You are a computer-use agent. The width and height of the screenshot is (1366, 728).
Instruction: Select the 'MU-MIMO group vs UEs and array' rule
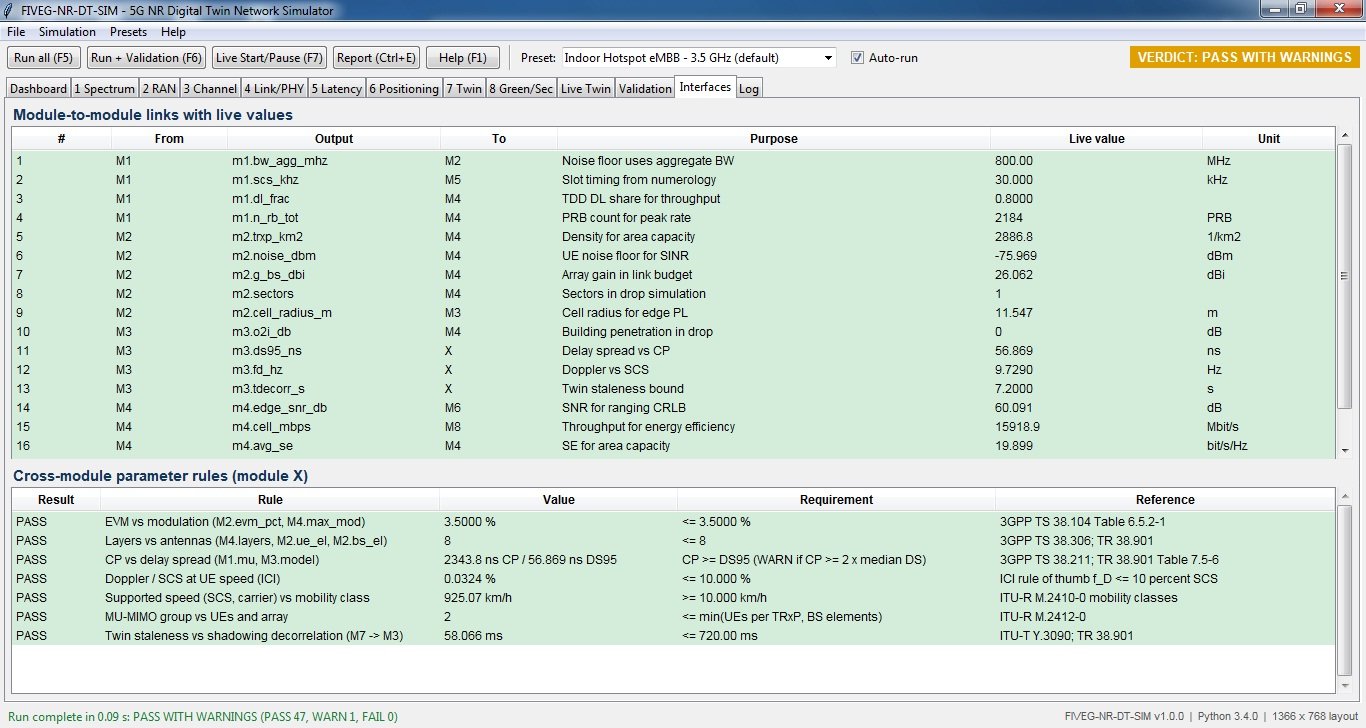coord(674,616)
